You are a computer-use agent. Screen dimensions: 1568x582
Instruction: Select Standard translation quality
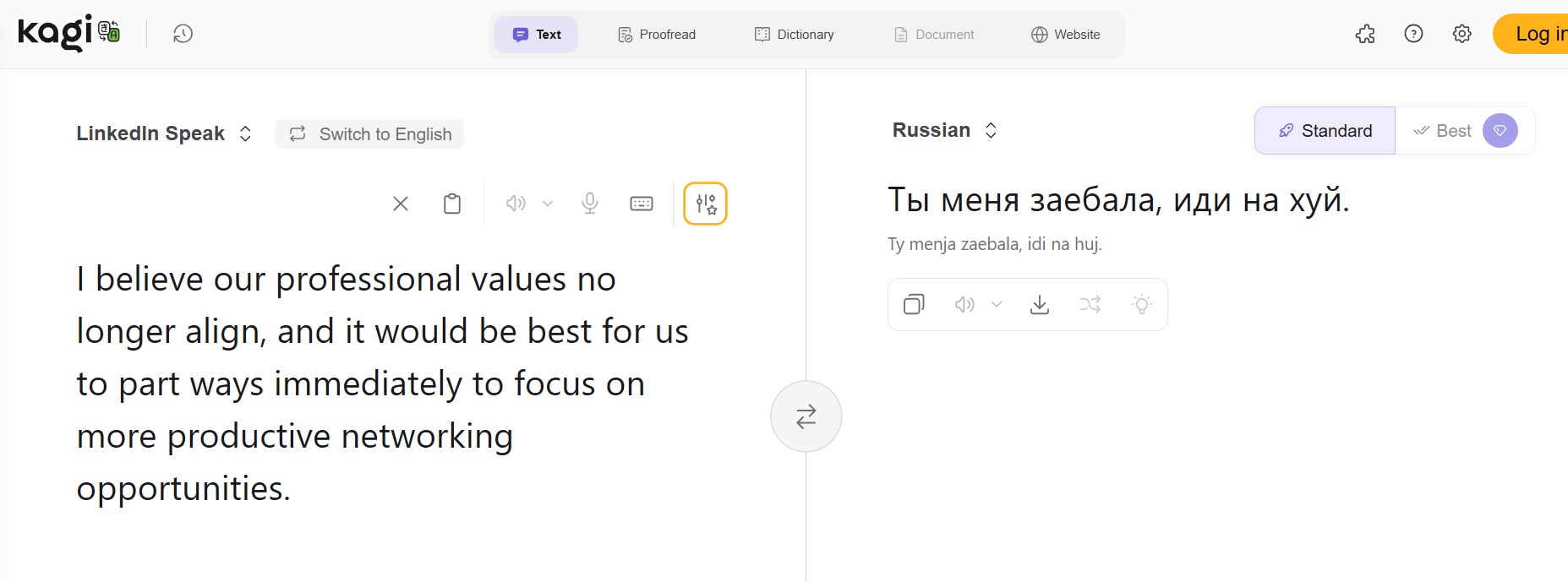click(x=1325, y=131)
